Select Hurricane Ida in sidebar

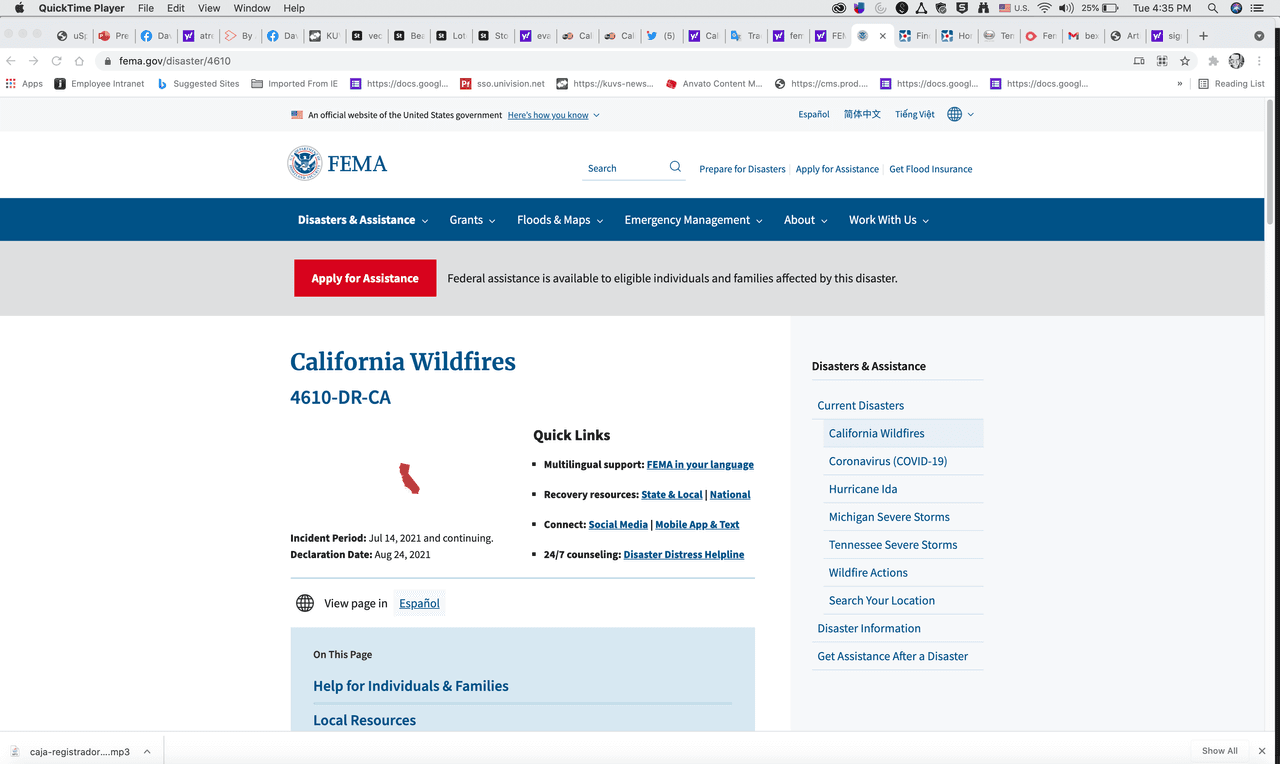[x=862, y=489]
